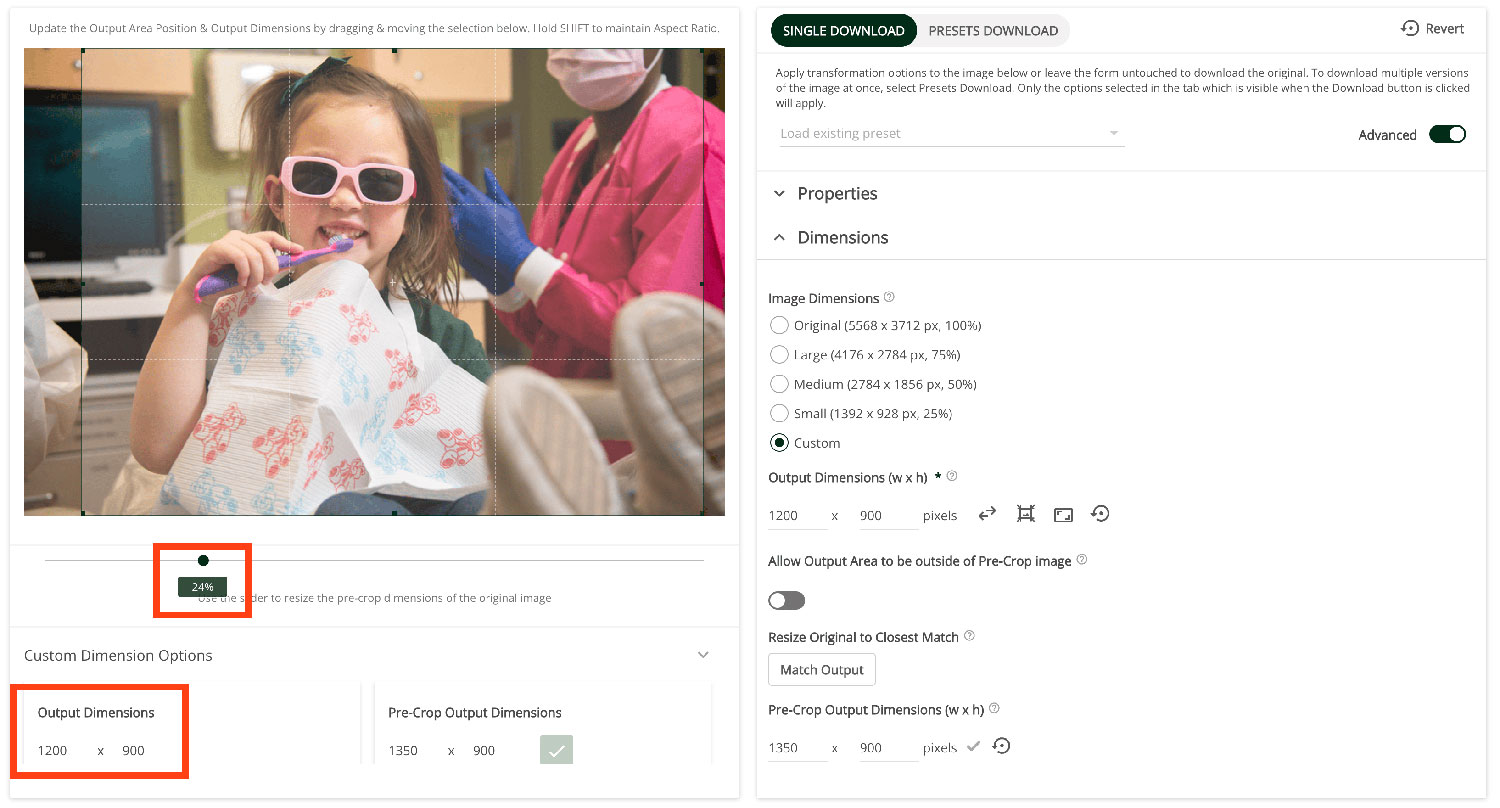Image resolution: width=1500 pixels, height=808 pixels.
Task: Switch to Presets Download tab
Action: coord(992,31)
